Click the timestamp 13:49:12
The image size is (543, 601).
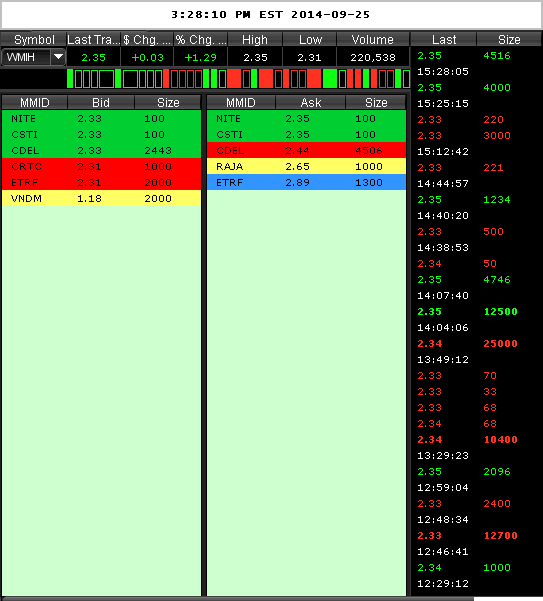pos(443,360)
